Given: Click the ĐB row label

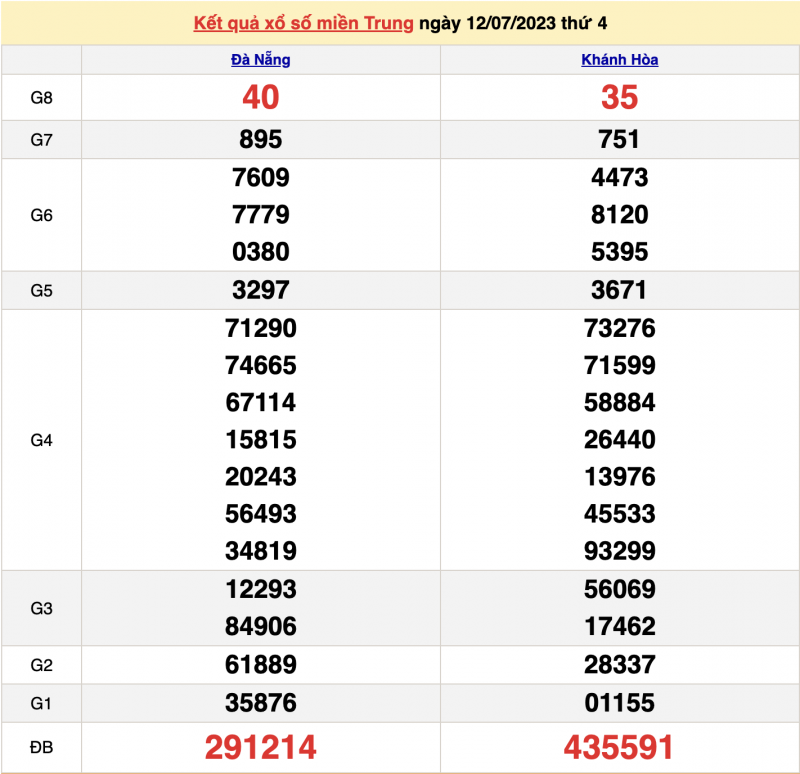Looking at the screenshot, I should coord(41,747).
